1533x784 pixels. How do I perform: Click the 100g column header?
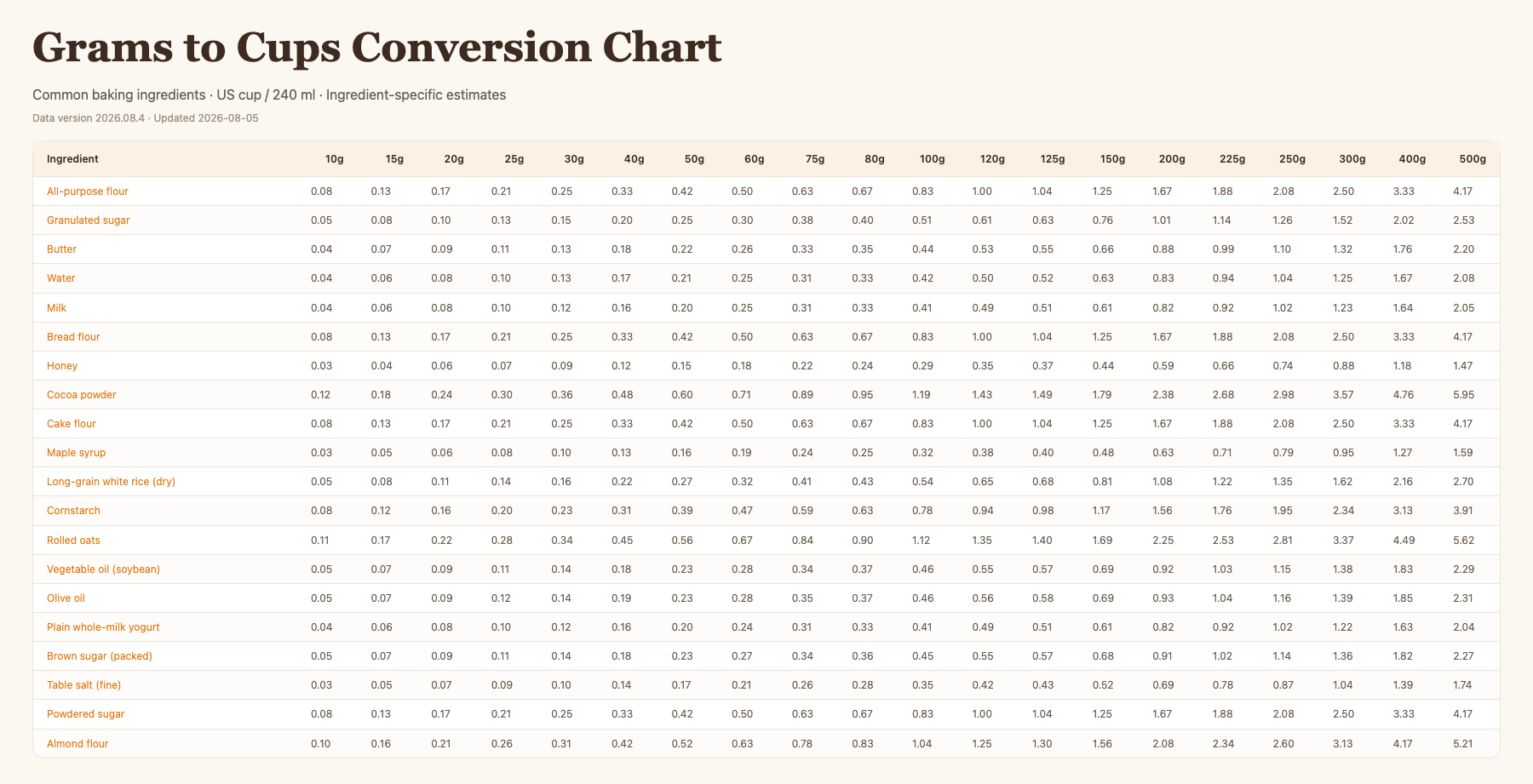(x=933, y=159)
